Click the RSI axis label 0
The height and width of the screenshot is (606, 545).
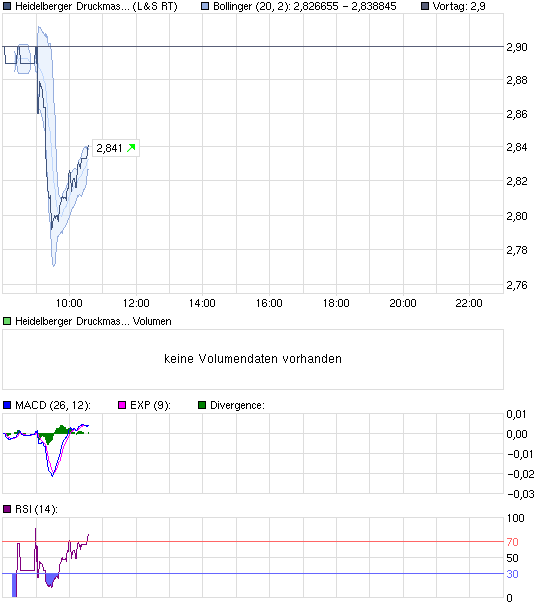(509, 598)
